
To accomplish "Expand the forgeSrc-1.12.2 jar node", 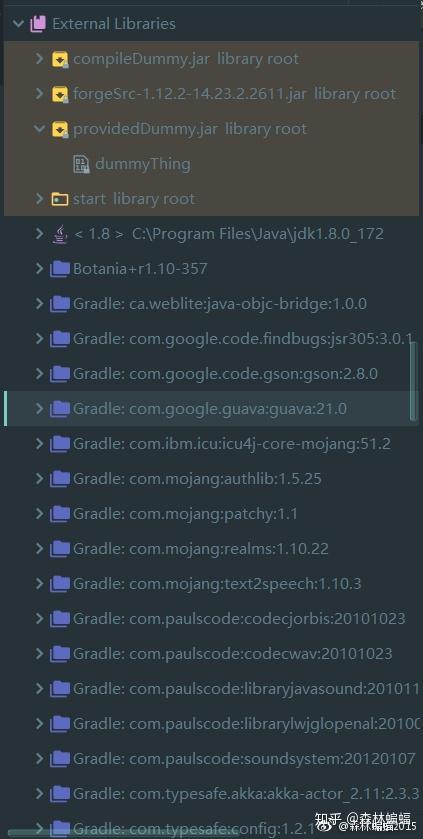I will pos(39,94).
